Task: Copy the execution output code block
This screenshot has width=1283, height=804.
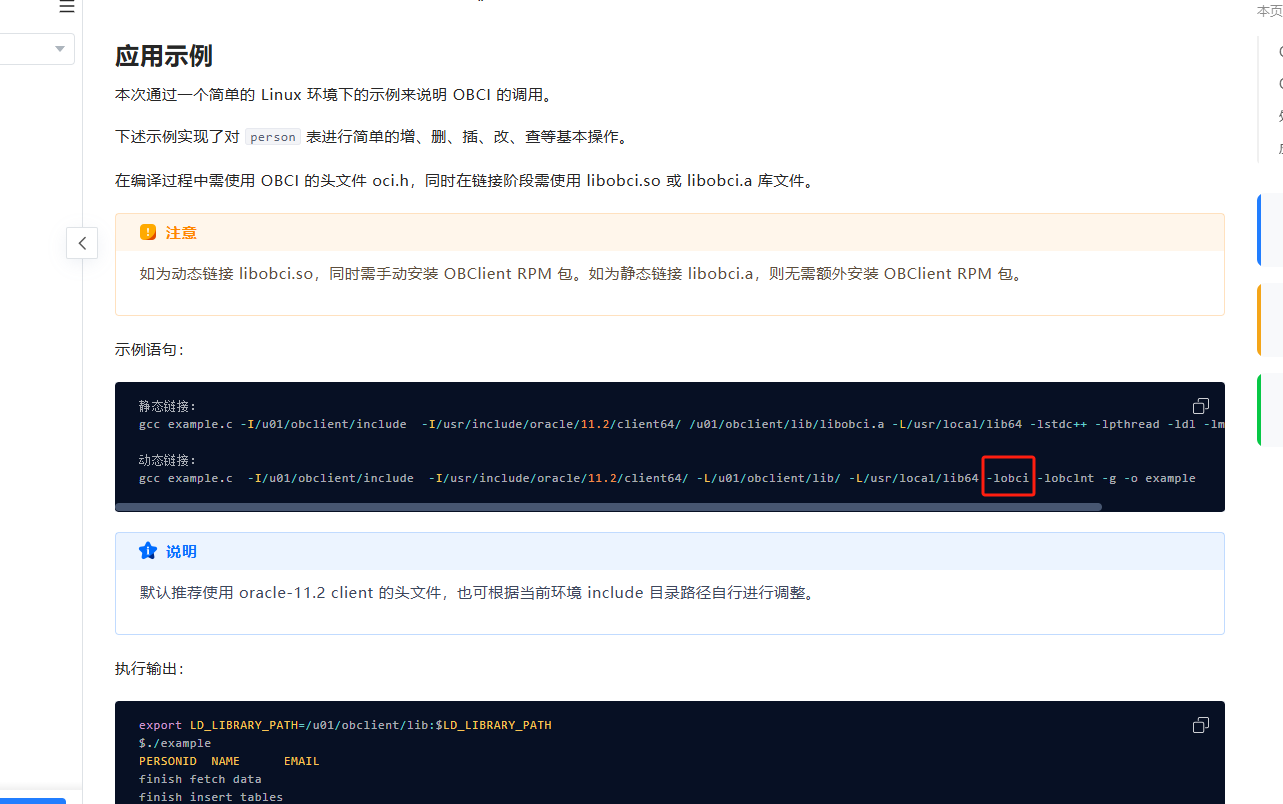Action: 1201,725
